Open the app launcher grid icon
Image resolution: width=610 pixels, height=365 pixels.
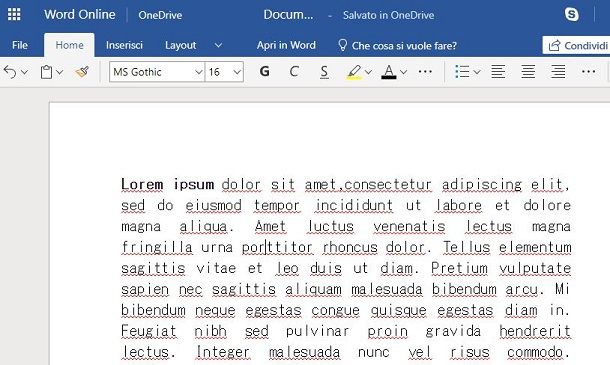[x=14, y=14]
